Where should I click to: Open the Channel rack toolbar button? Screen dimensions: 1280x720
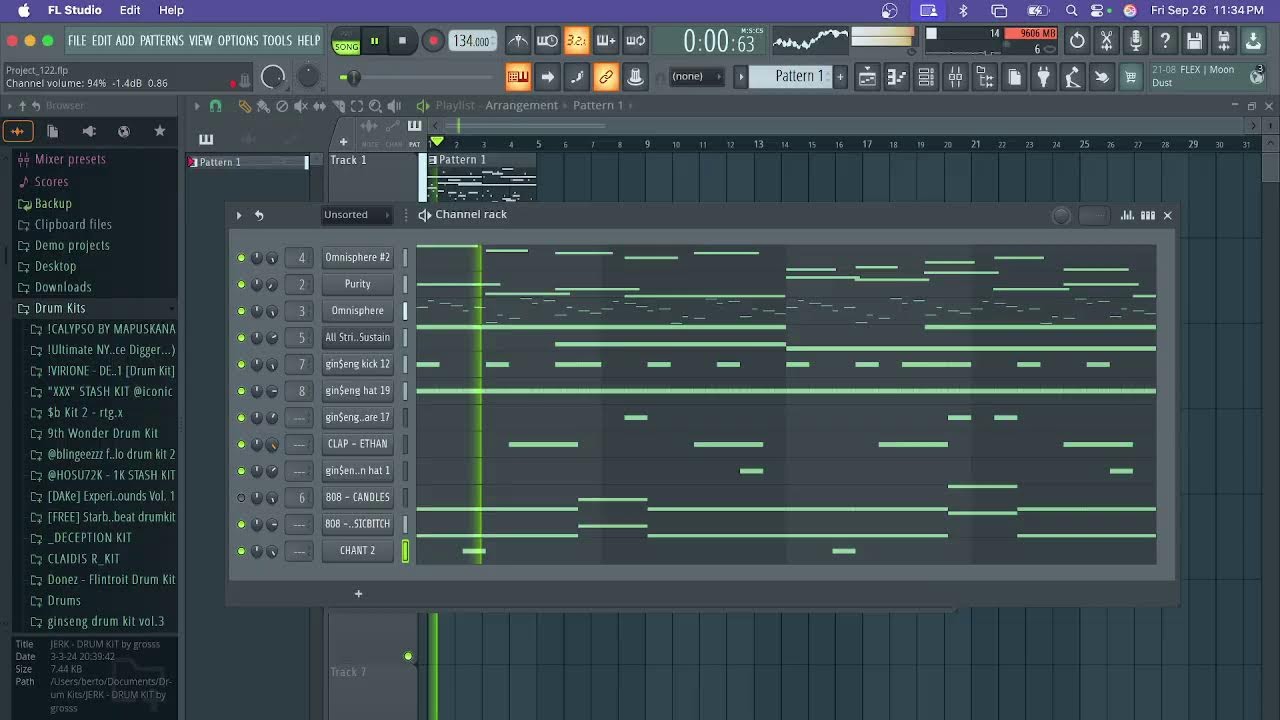pos(926,77)
